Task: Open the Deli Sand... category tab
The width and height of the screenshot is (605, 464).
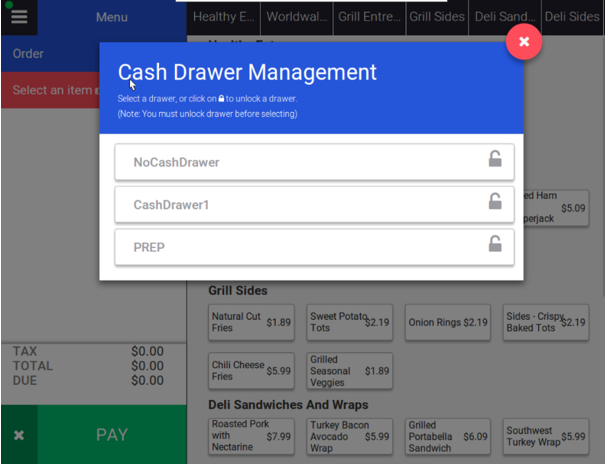Action: pos(505,17)
